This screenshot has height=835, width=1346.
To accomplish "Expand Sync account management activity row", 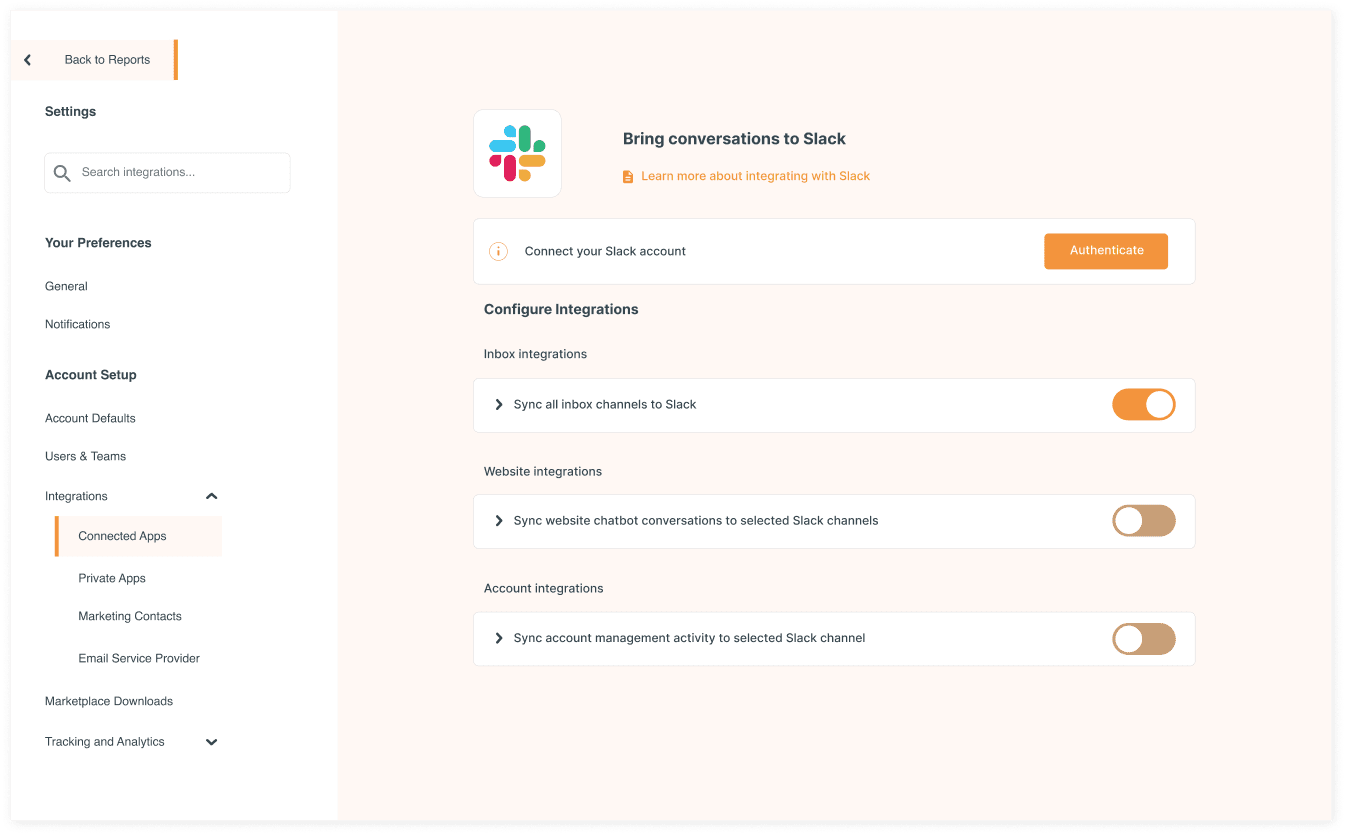I will tap(499, 638).
